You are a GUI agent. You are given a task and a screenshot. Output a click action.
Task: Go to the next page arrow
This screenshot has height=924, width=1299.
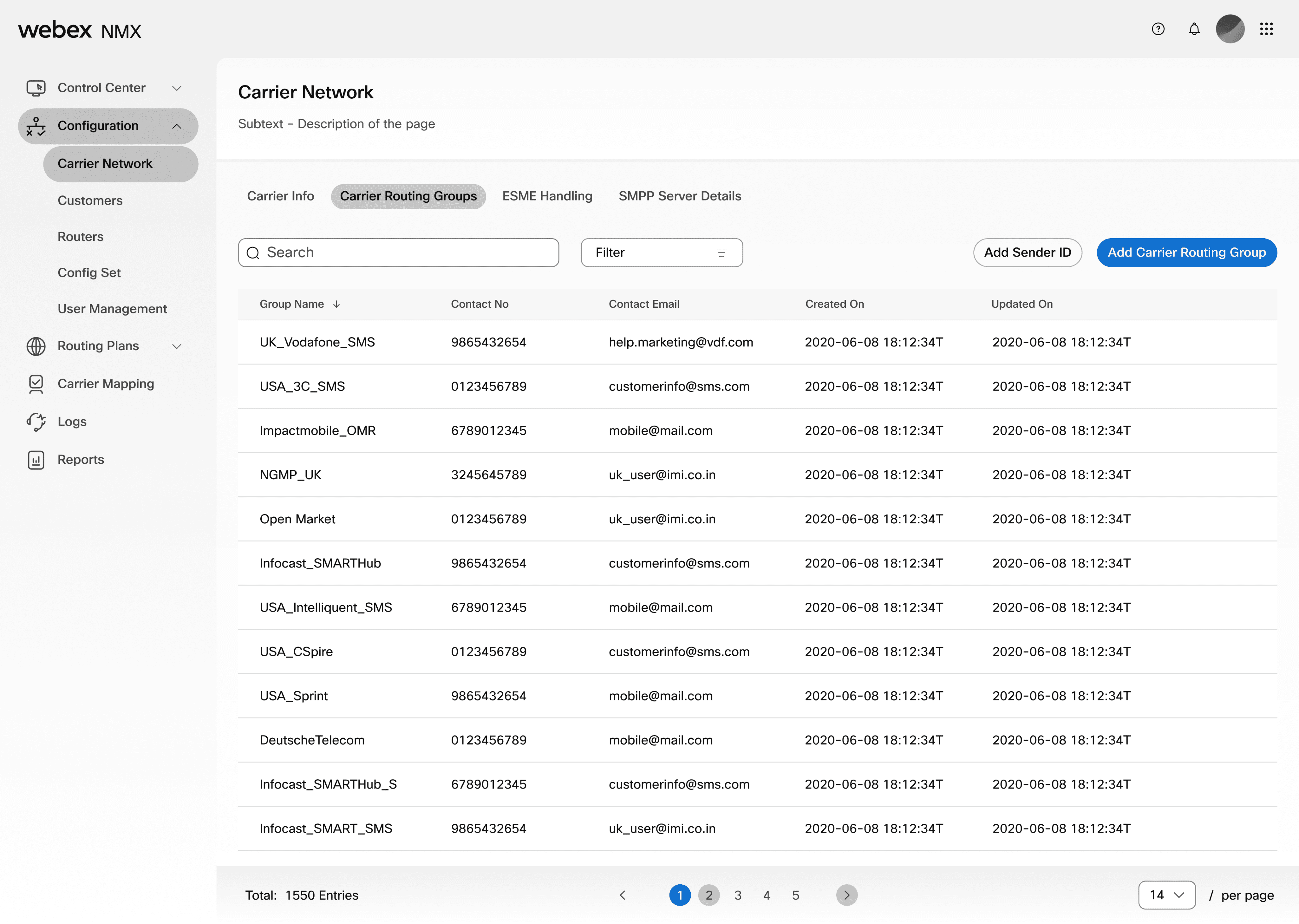[x=846, y=895]
